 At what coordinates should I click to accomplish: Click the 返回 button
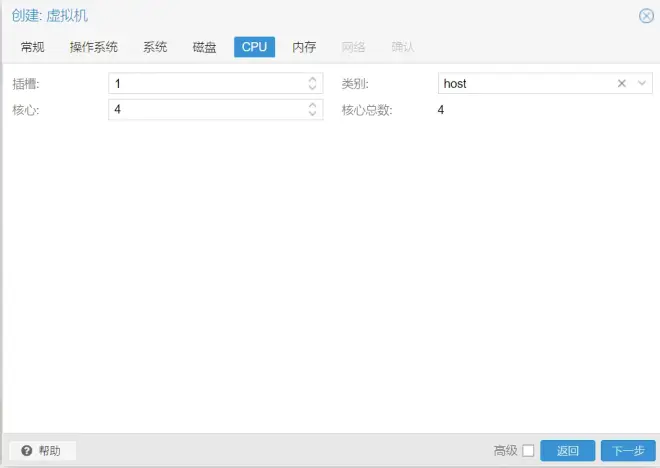click(567, 451)
